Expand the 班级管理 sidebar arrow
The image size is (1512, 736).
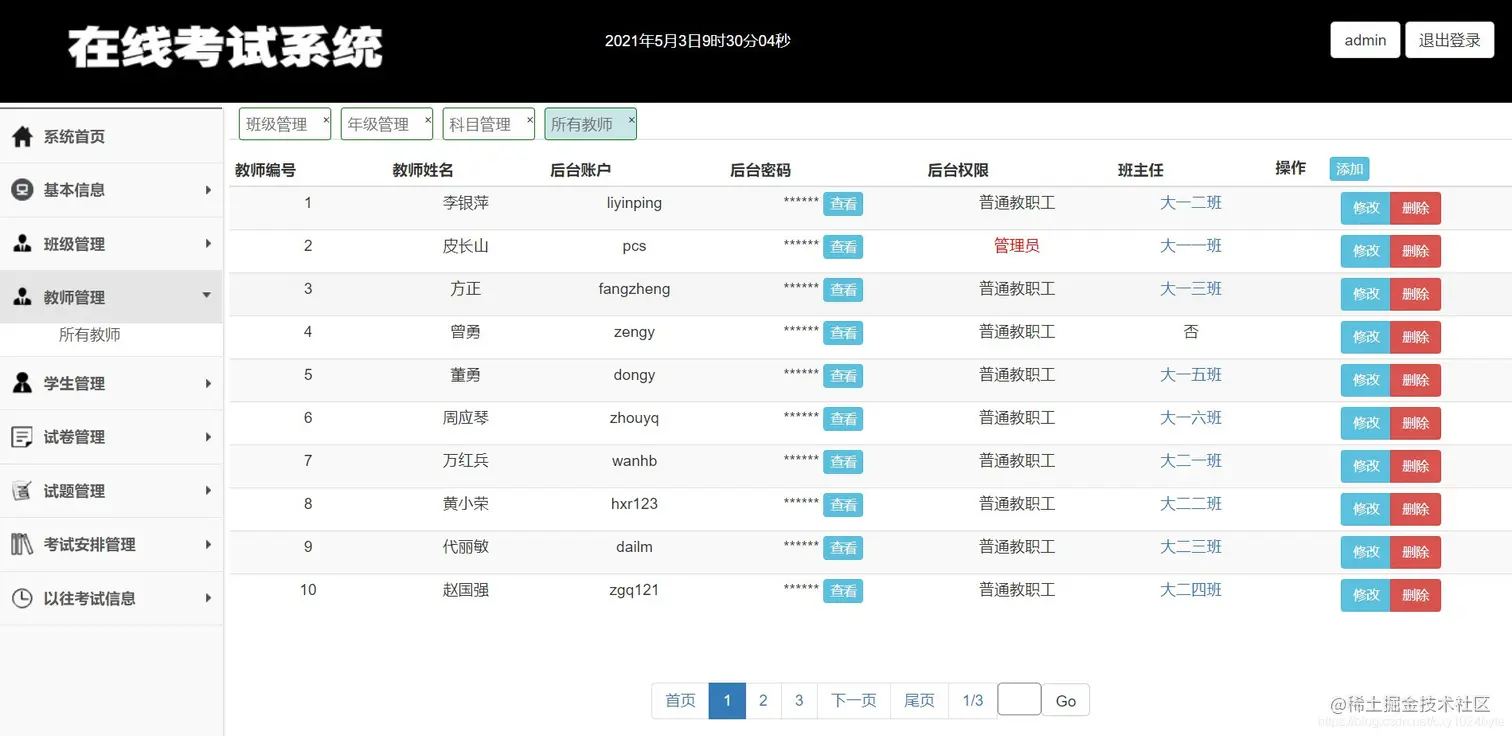(208, 244)
